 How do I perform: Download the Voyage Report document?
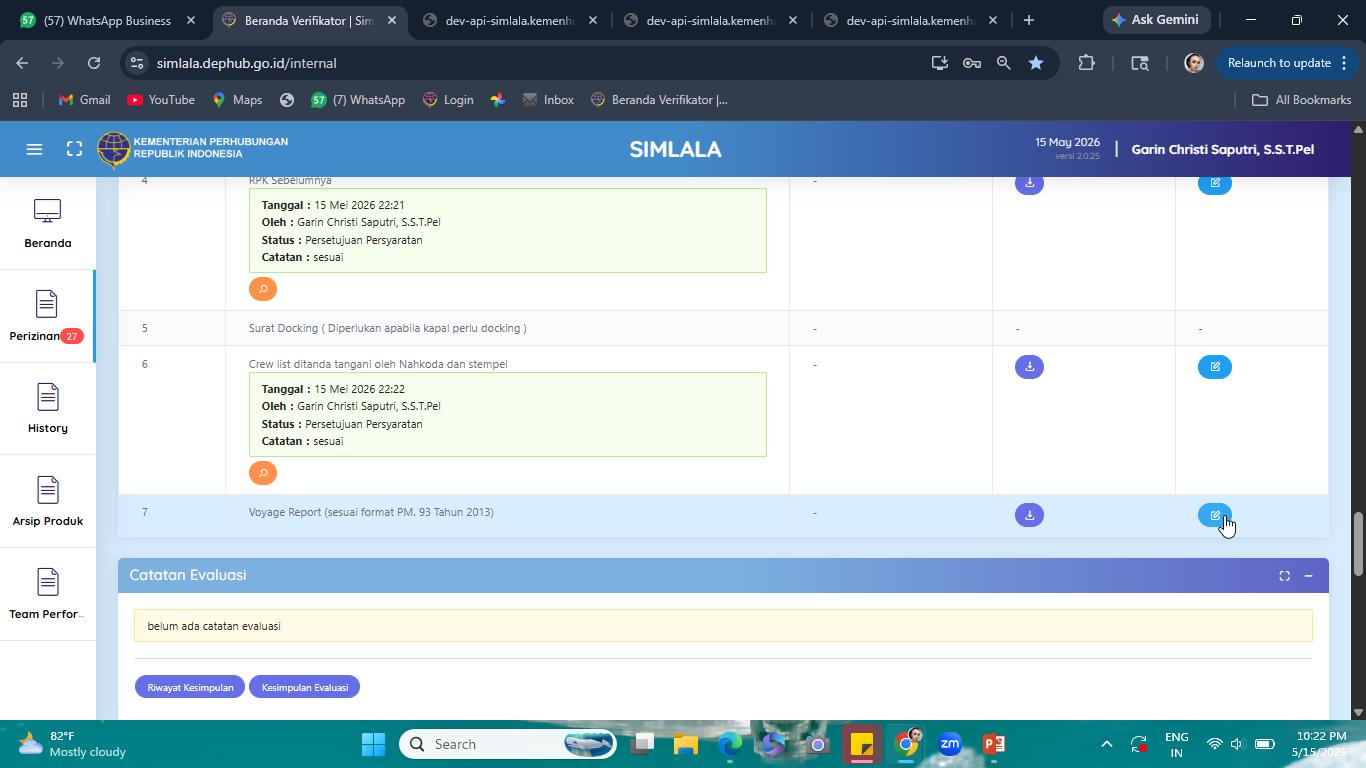pos(1029,515)
